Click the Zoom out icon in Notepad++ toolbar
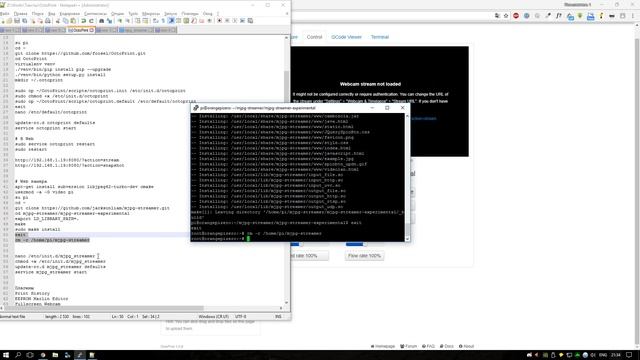Image resolution: width=640 pixels, height=360 pixels. (127, 21)
